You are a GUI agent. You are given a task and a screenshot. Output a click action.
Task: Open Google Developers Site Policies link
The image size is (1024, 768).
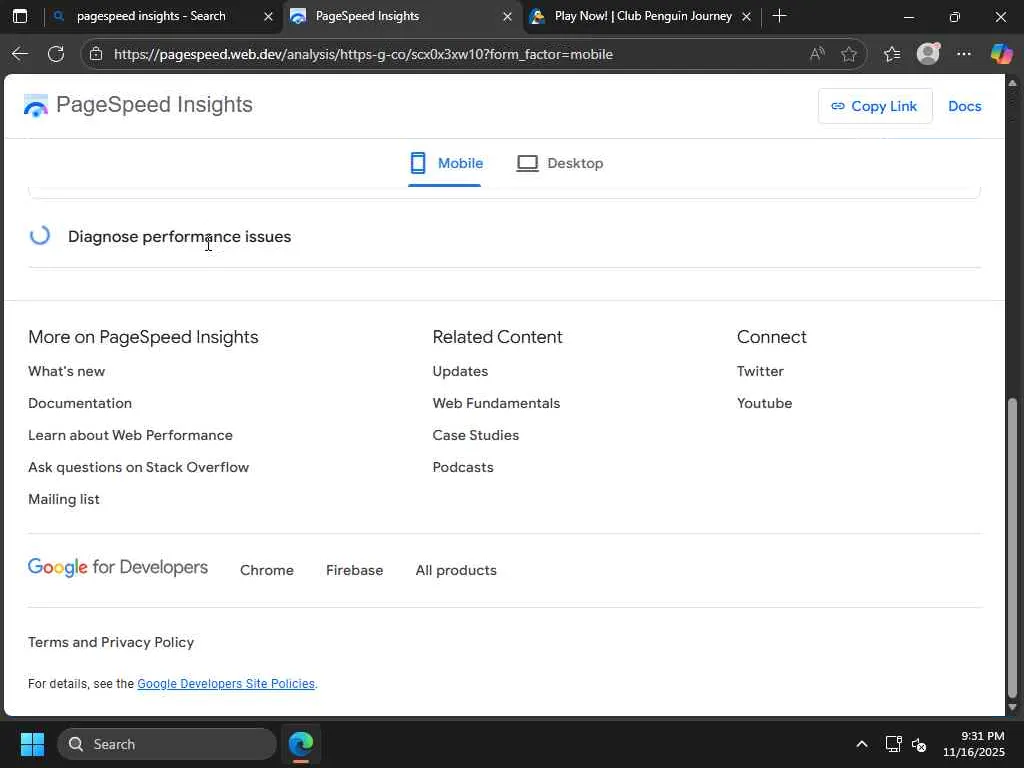(226, 684)
